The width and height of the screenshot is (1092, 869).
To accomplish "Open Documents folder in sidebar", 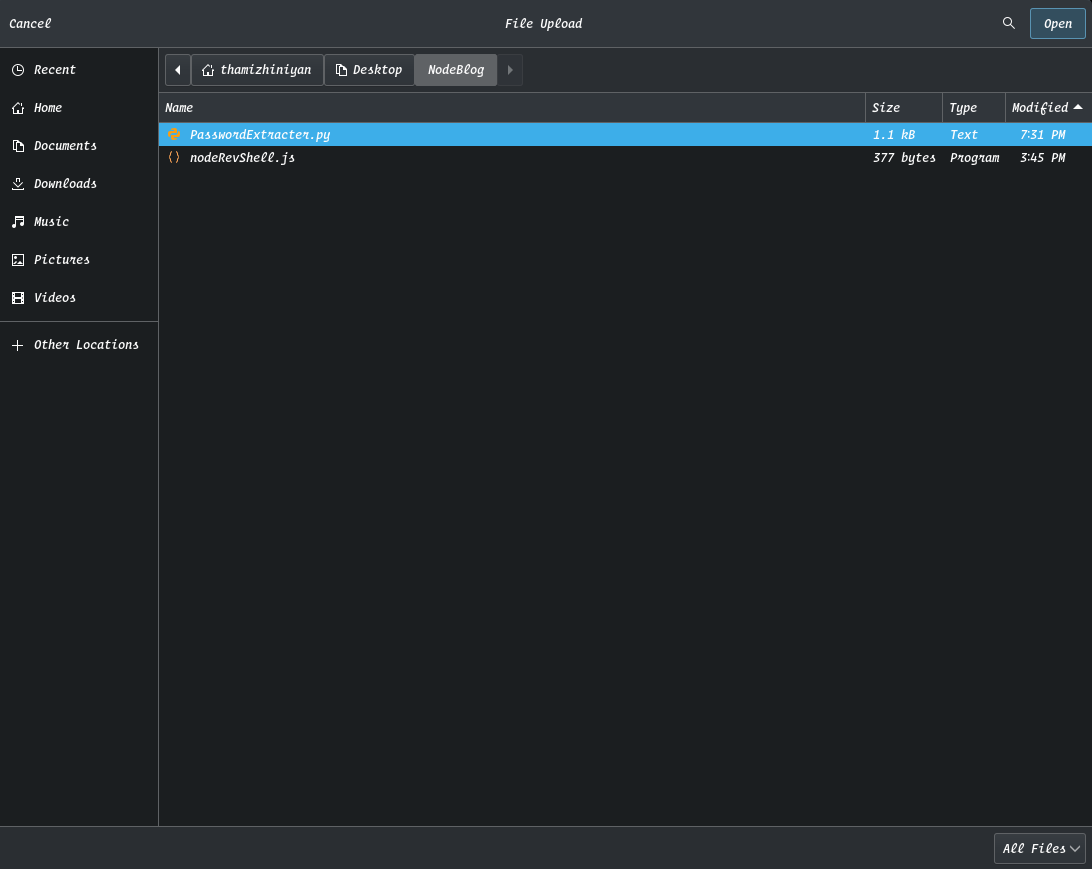I will (x=64, y=146).
